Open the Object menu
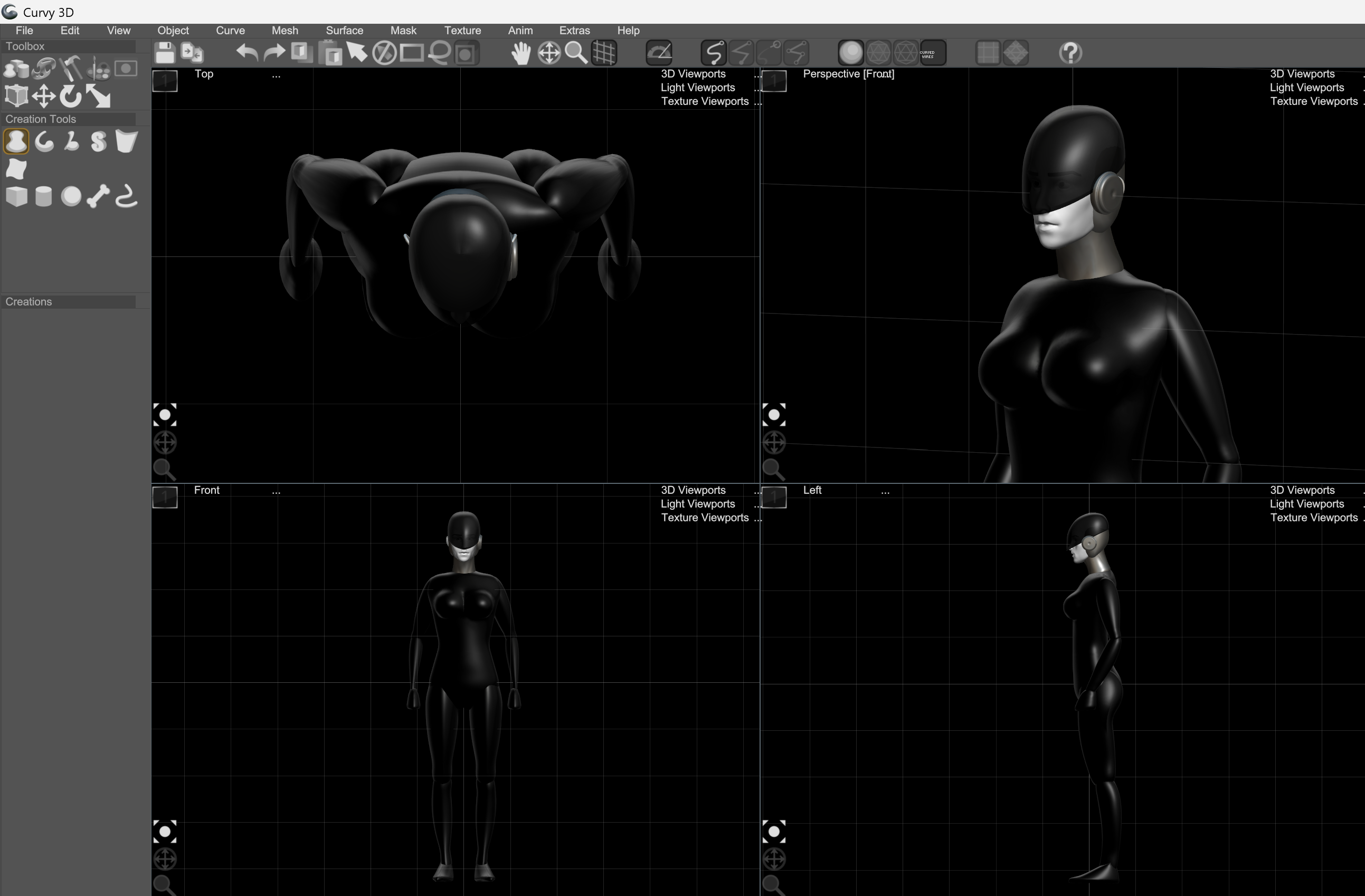The image size is (1365, 896). tap(173, 31)
